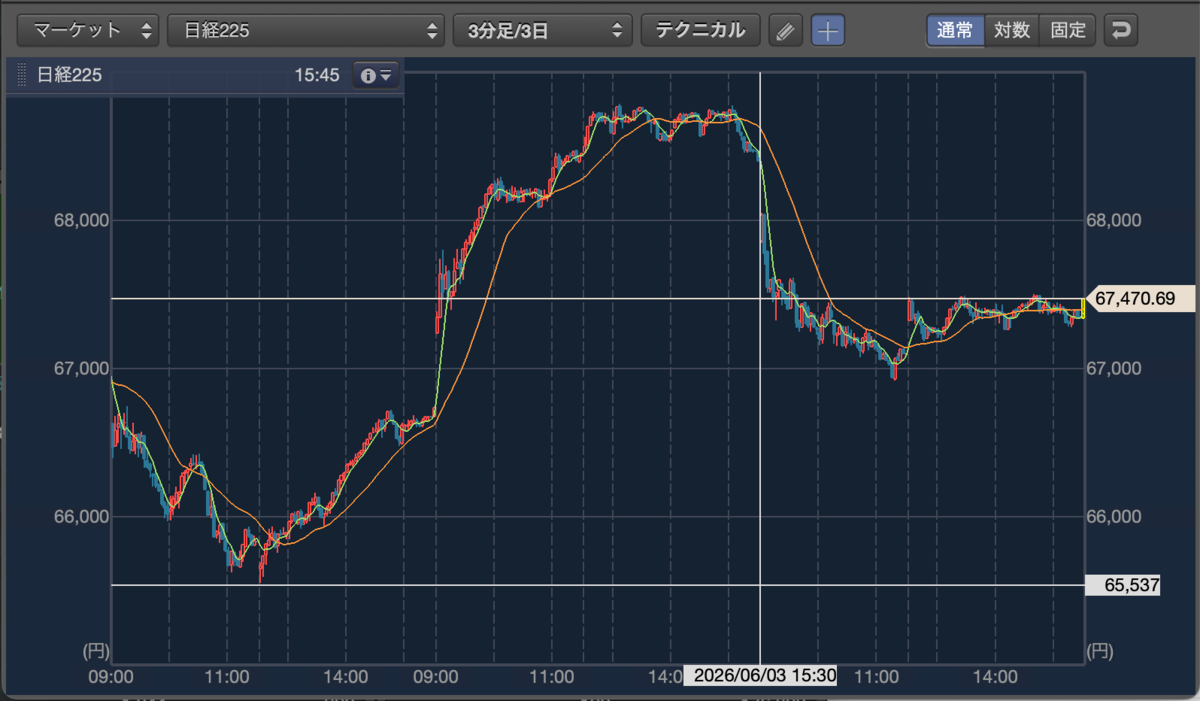Viewport: 1200px width, 701px height.
Task: Click the left-axis 67,000 label
Action: tap(80, 368)
